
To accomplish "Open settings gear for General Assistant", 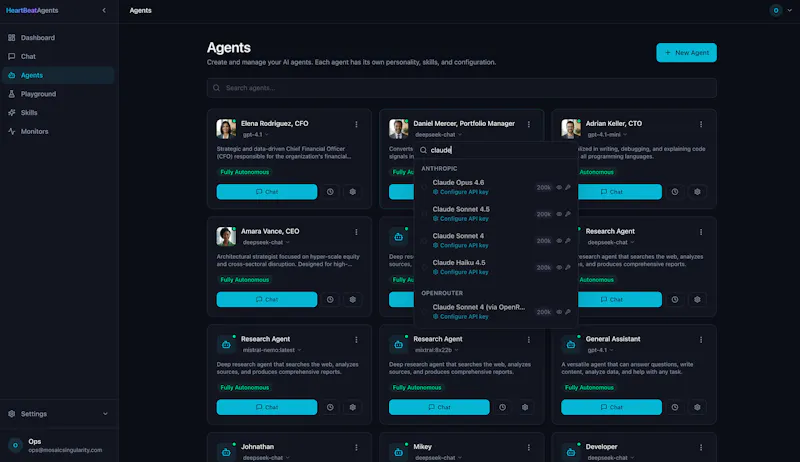I will point(697,407).
